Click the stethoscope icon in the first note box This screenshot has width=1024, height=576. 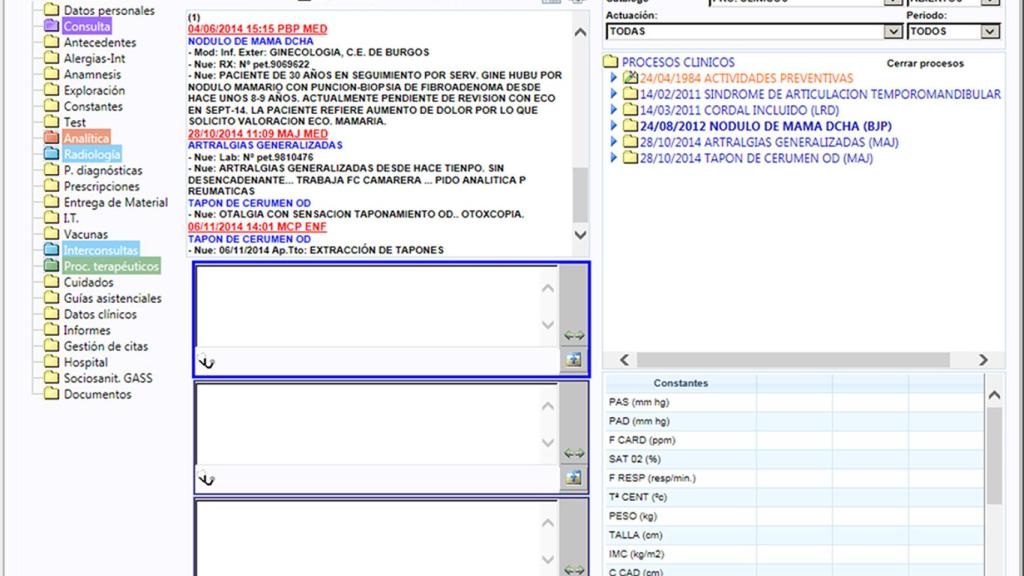(x=206, y=361)
